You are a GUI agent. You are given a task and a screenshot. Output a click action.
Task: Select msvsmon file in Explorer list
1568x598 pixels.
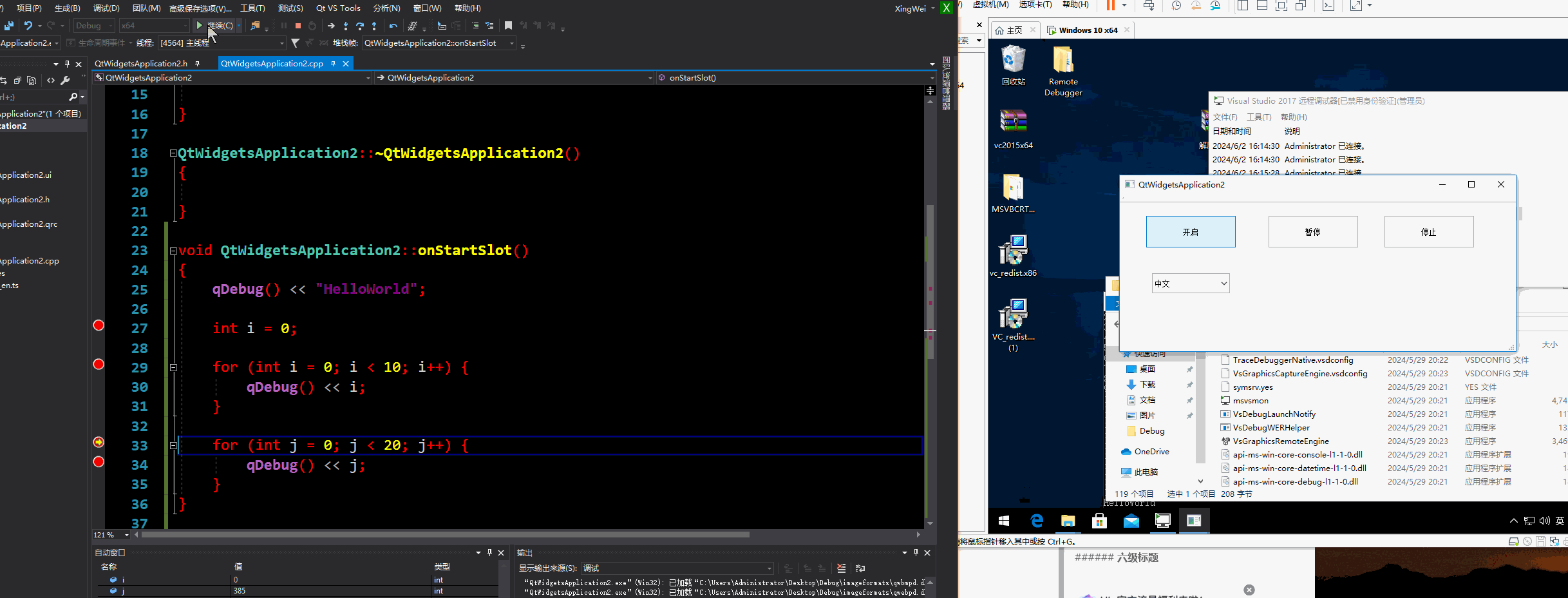pyautogui.click(x=1251, y=401)
